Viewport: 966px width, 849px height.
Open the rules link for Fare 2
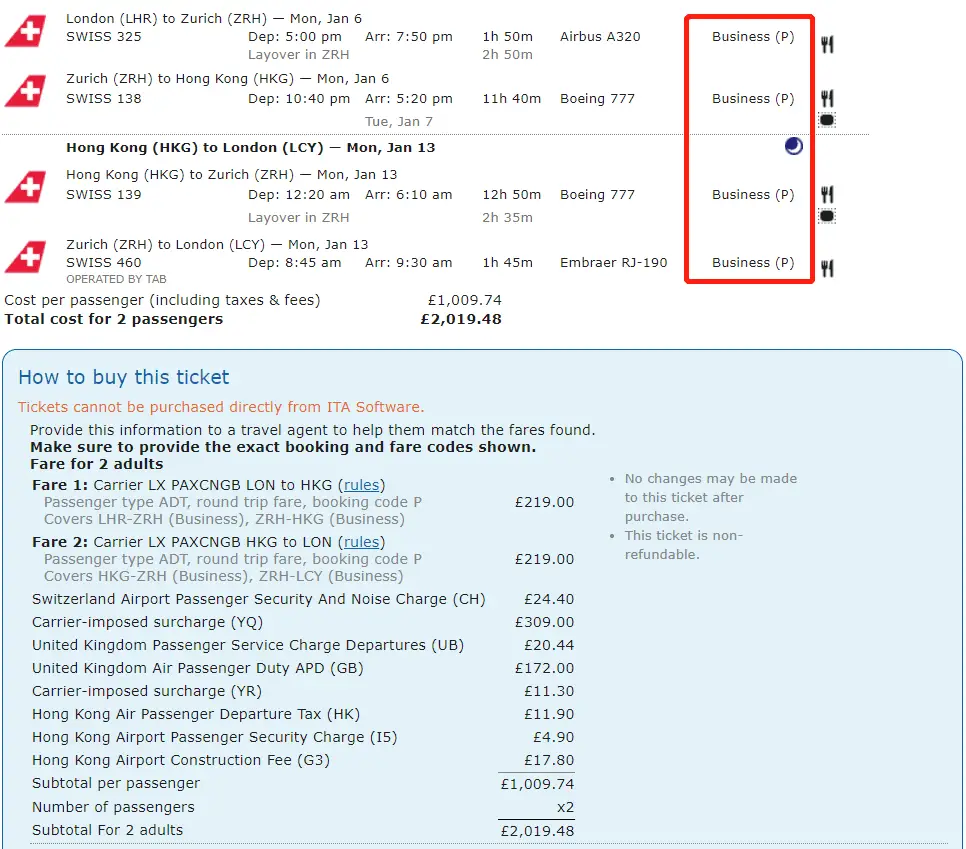pos(362,542)
